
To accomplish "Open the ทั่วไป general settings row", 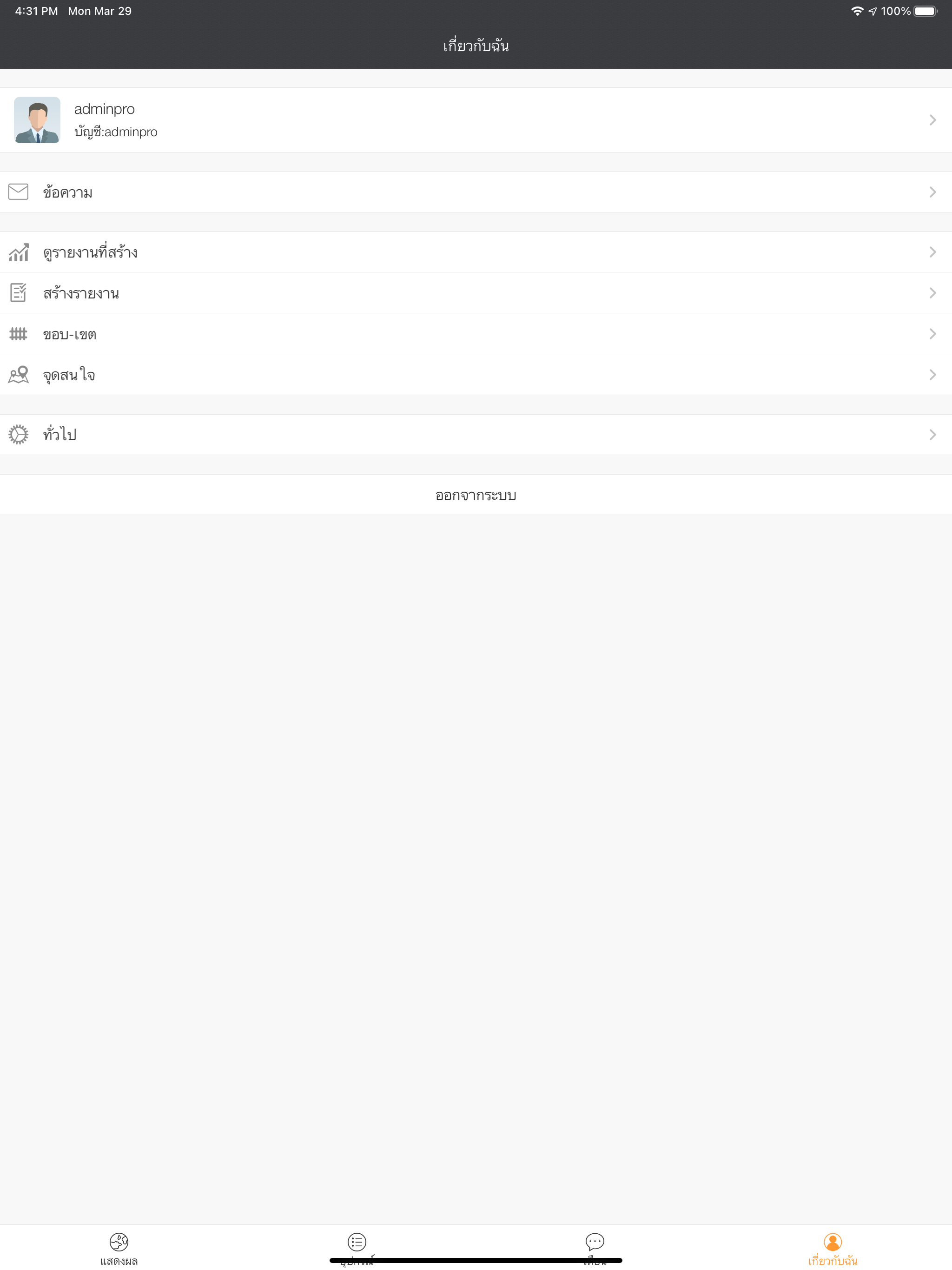I will [476, 435].
